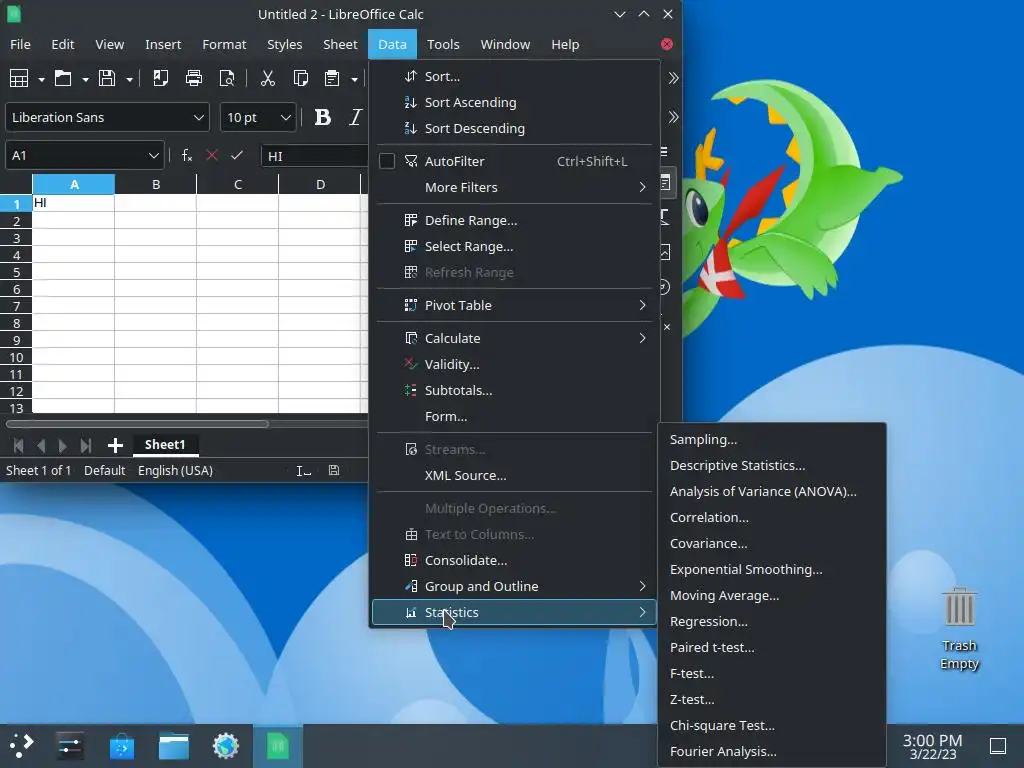1024x768 pixels.
Task: Go to first sheet navigation arrow
Action: pos(18,445)
